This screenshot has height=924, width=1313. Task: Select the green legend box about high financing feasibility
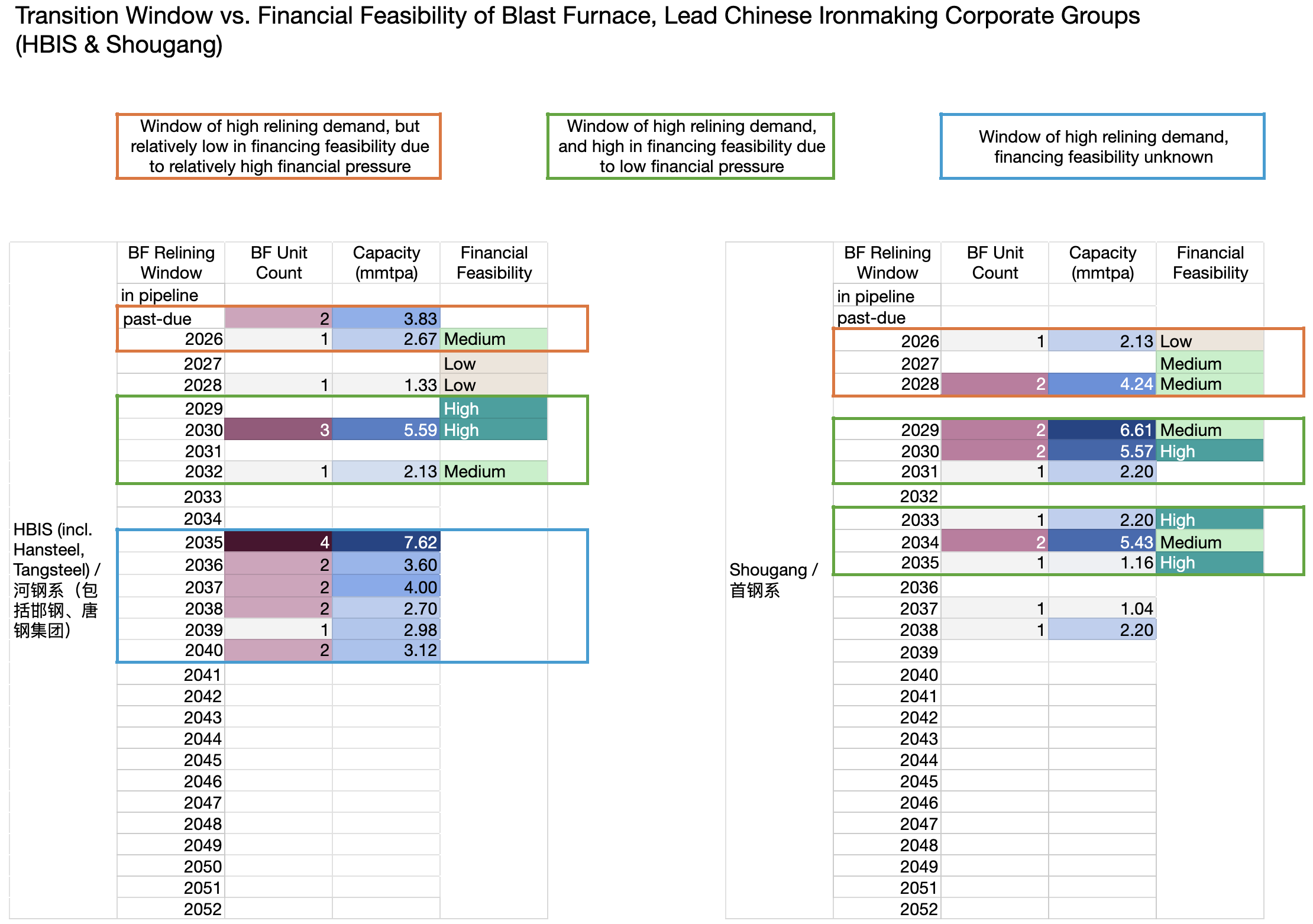[x=691, y=146]
